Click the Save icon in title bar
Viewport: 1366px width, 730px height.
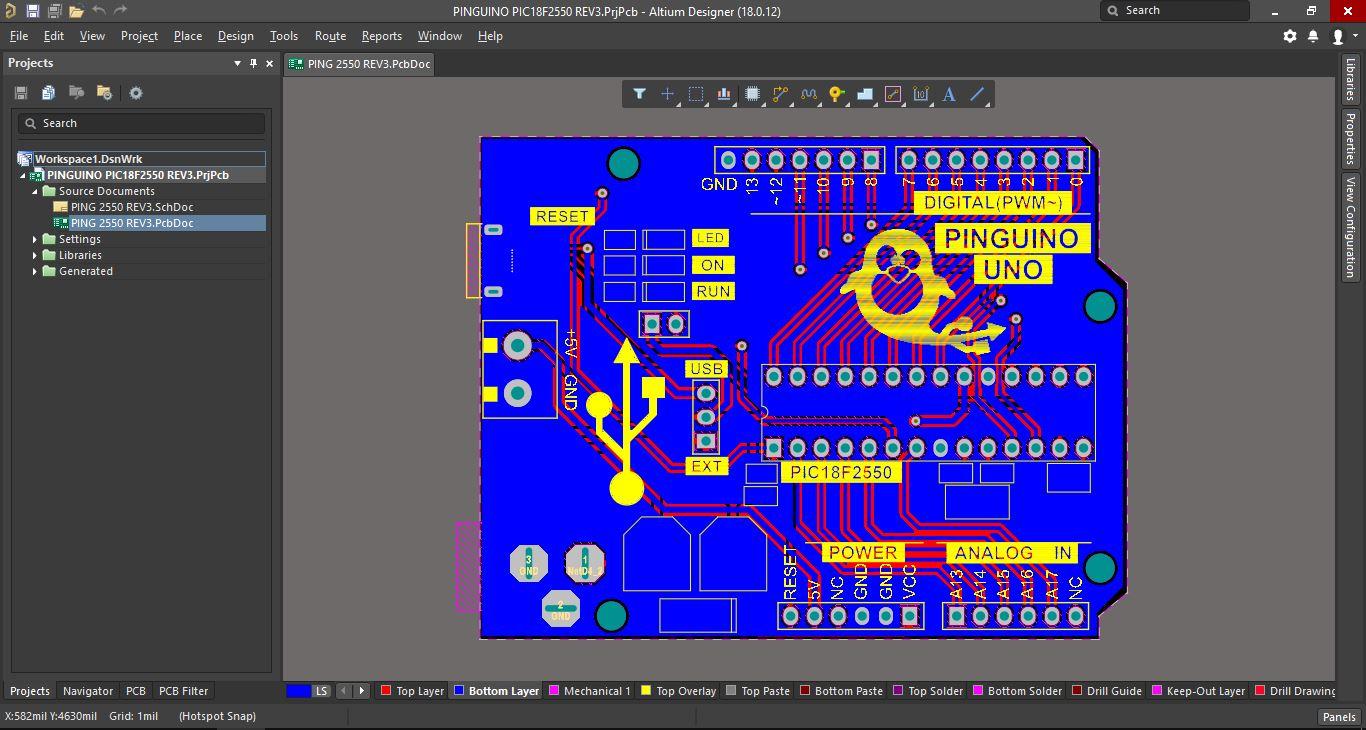(32, 11)
